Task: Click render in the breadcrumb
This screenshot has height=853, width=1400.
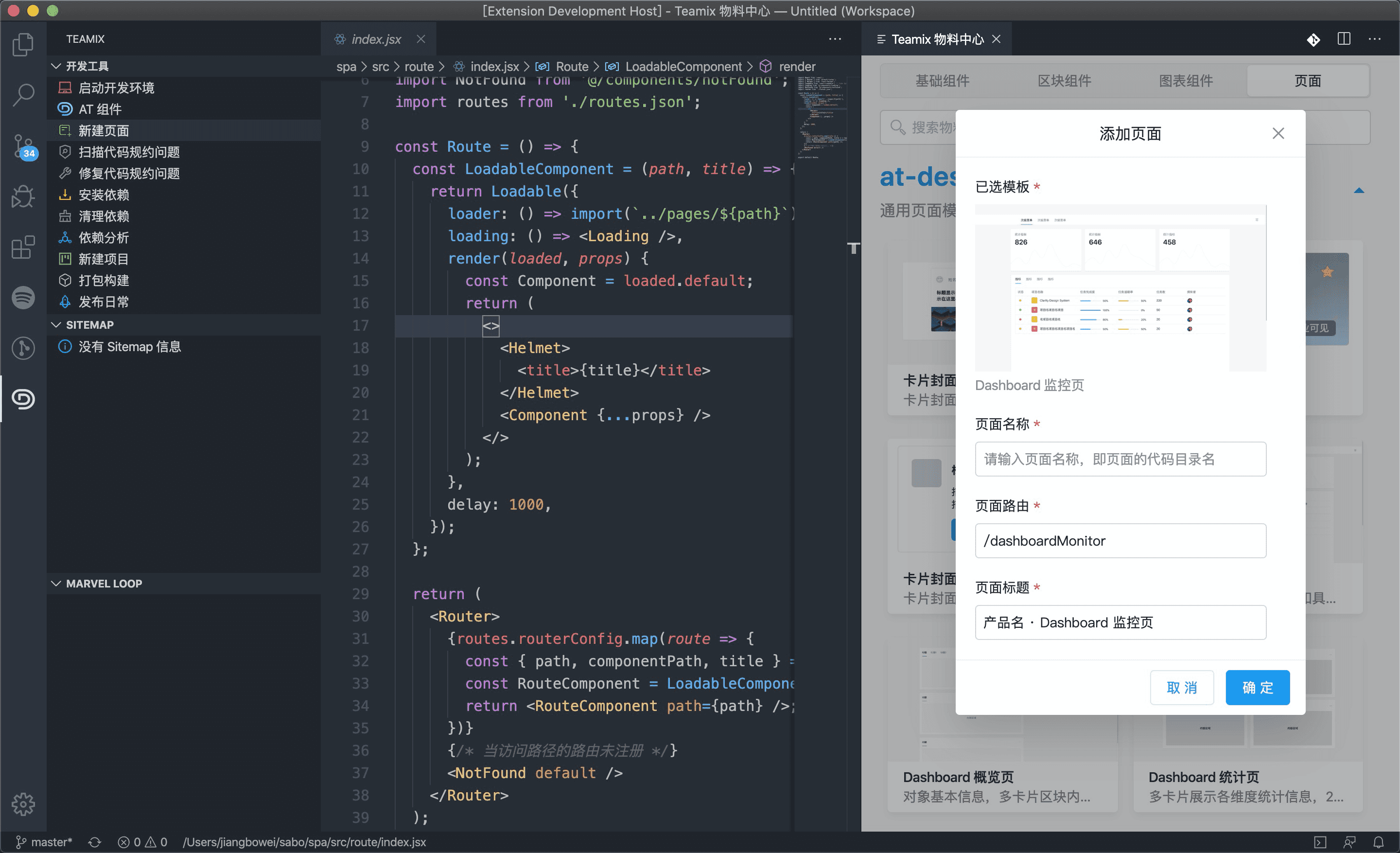Action: click(x=797, y=67)
